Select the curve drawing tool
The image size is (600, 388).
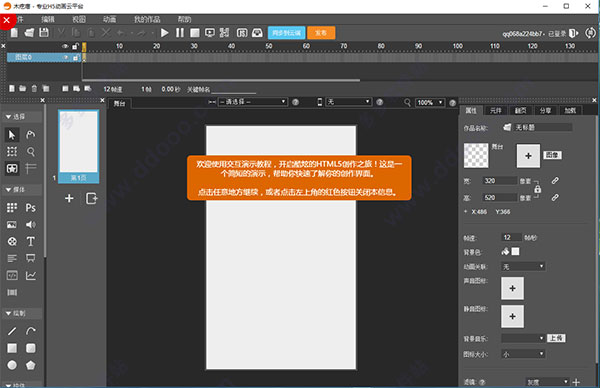tap(31, 331)
